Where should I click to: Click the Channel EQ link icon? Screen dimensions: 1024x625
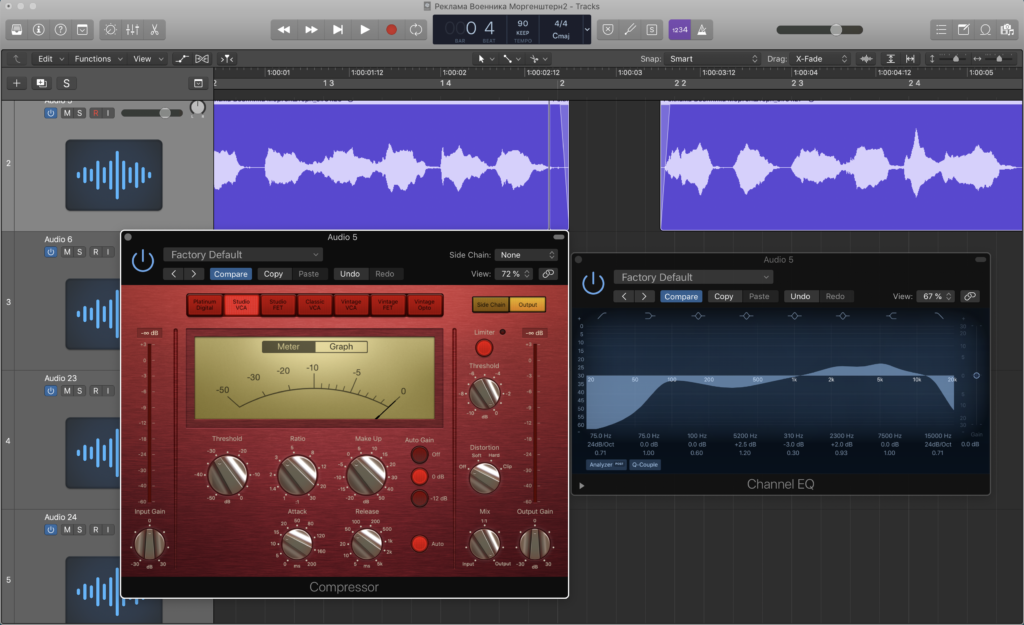(x=970, y=296)
